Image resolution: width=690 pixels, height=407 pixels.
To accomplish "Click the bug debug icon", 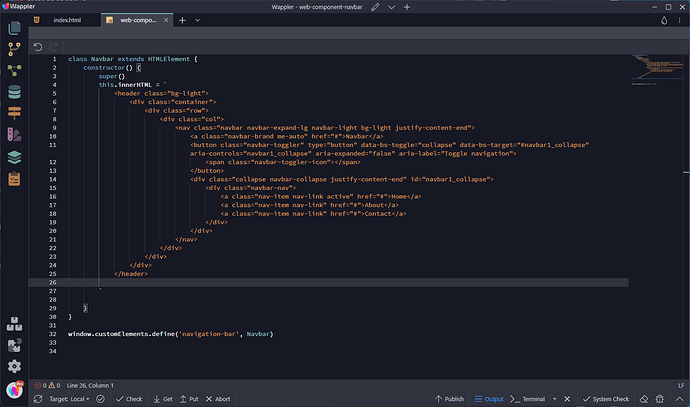I will pyautogui.click(x=660, y=399).
